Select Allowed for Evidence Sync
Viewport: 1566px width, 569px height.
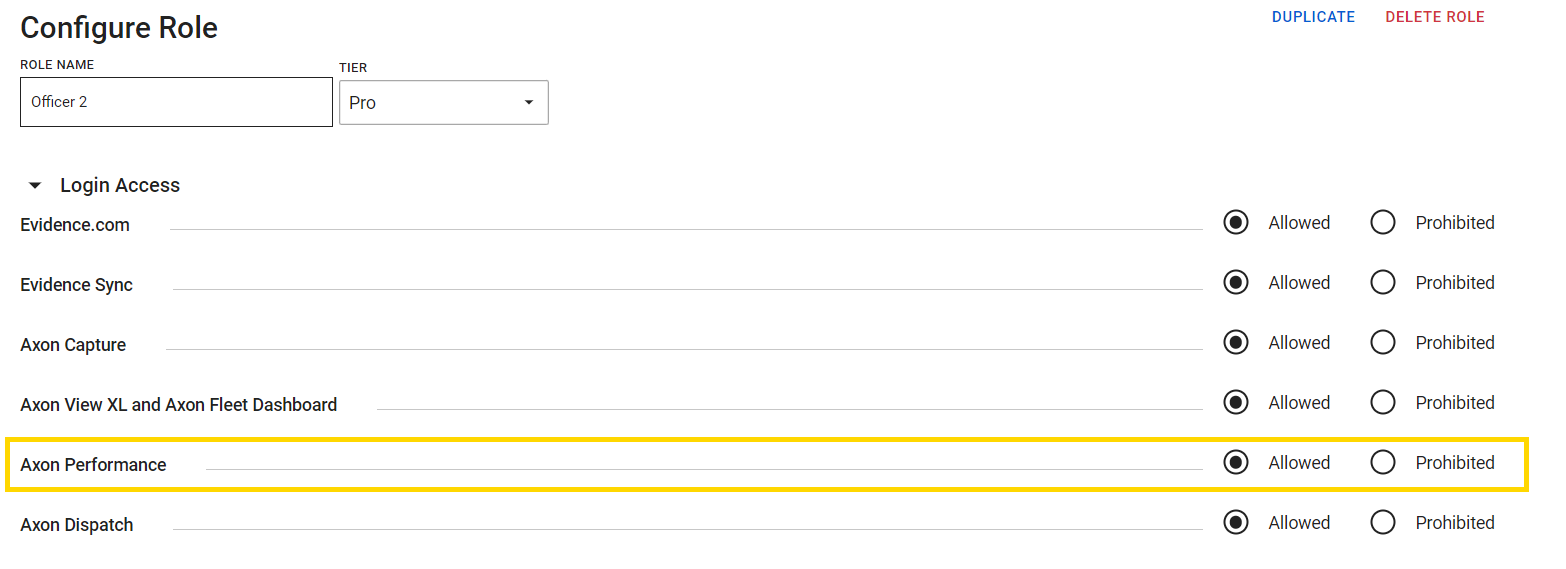tap(1236, 283)
